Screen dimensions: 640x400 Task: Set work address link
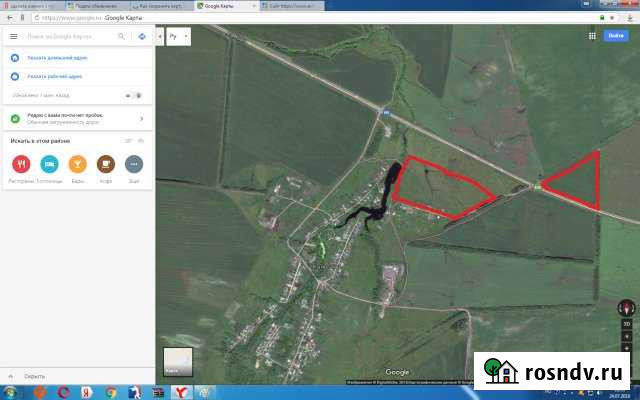(x=55, y=76)
